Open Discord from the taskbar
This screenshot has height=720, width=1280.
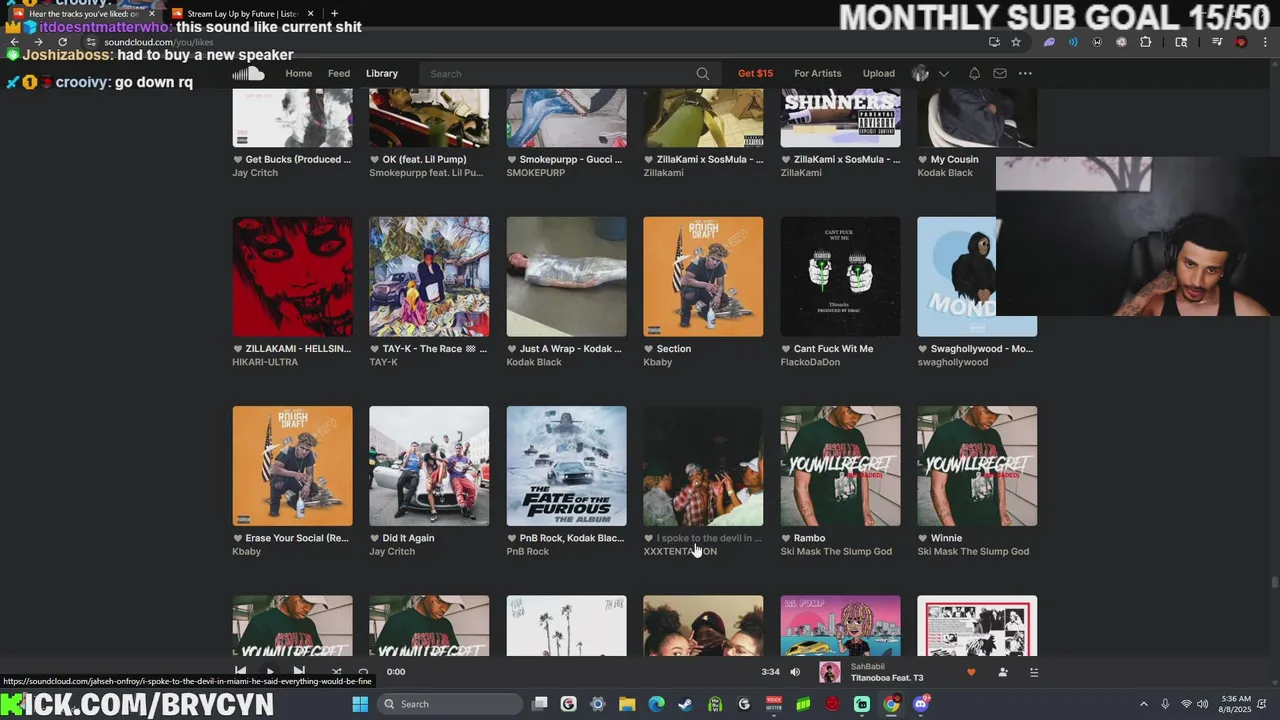tap(921, 704)
